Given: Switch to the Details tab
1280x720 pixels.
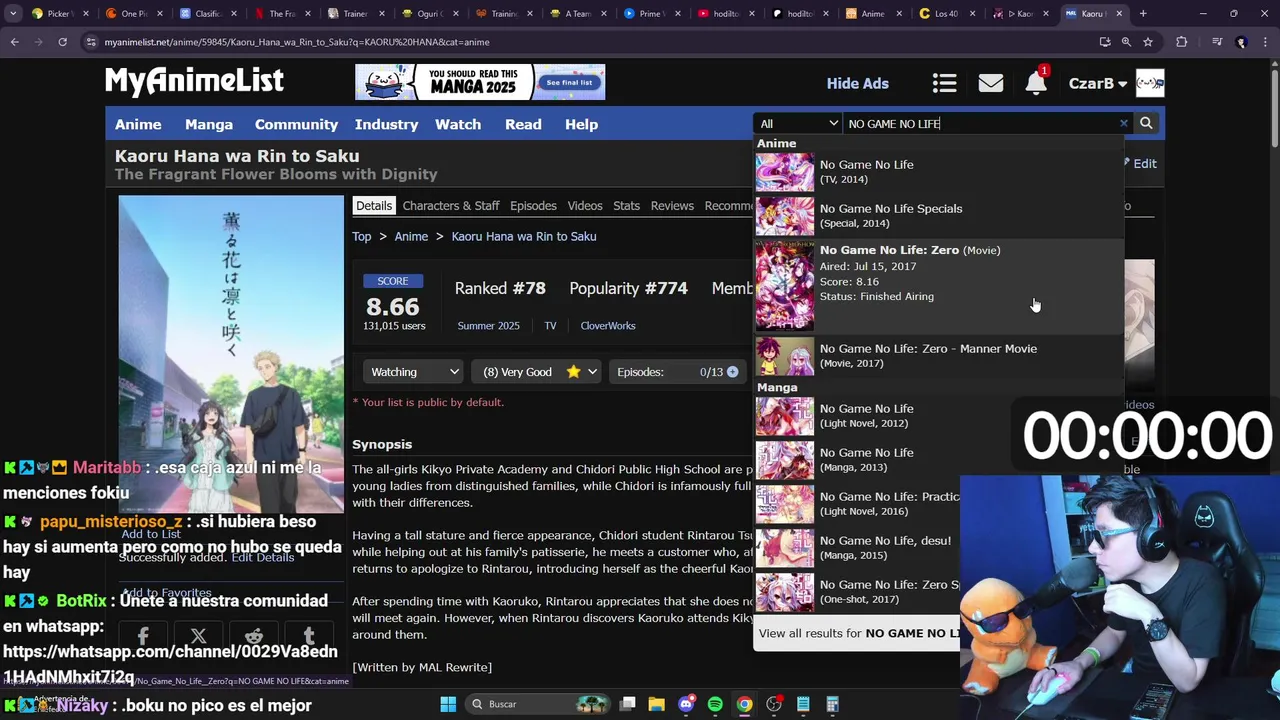Looking at the screenshot, I should click(x=374, y=206).
